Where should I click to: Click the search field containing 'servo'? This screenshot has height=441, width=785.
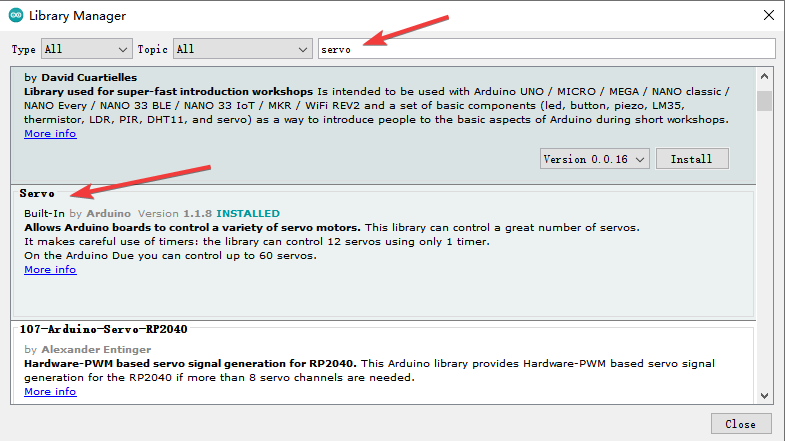pos(547,49)
